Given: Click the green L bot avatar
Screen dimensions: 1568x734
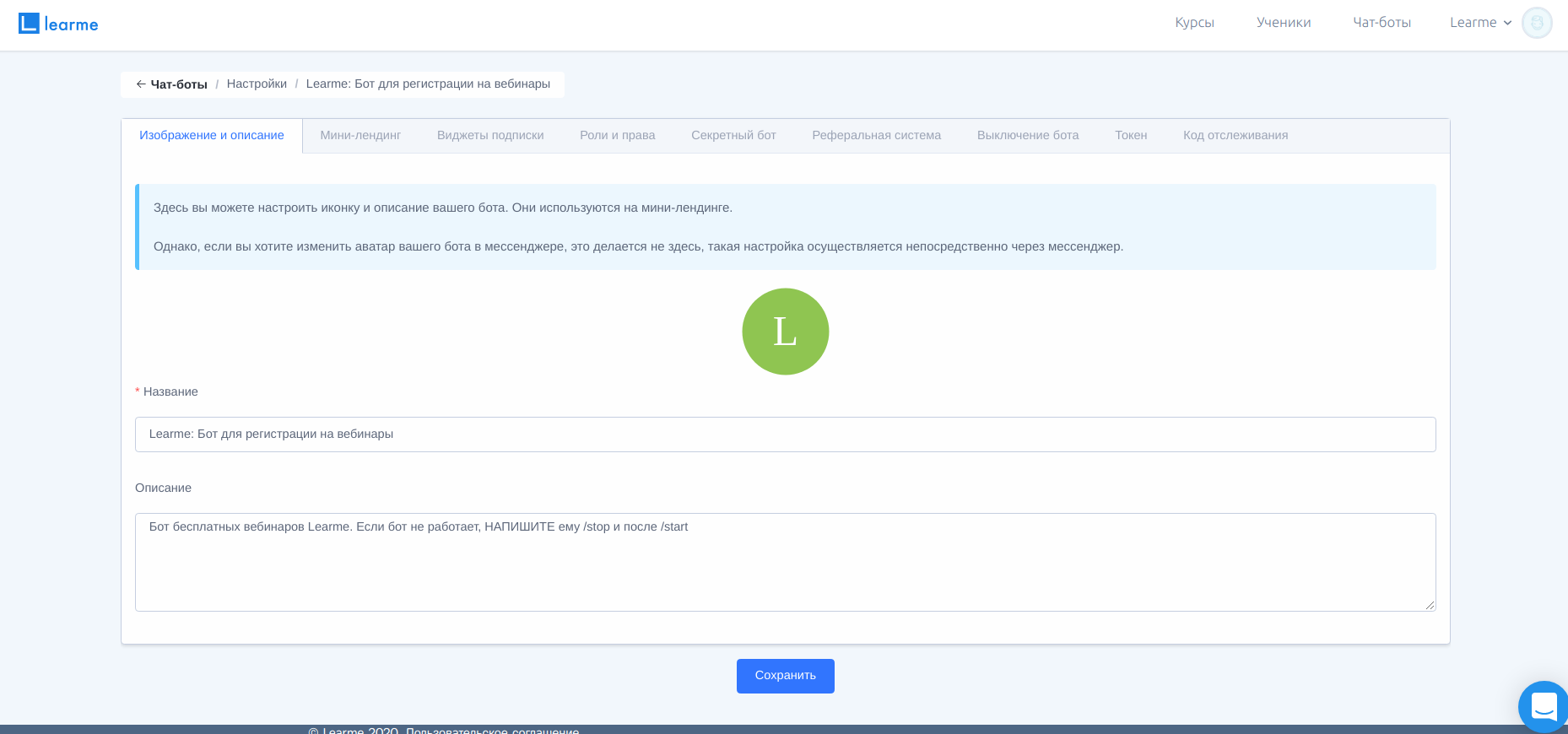Looking at the screenshot, I should tap(785, 332).
